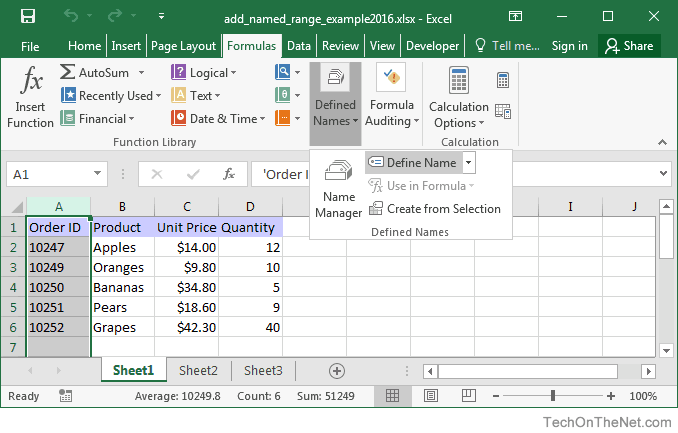Click inside the Name Box showing A1
This screenshot has height=433, width=678.
tap(48, 174)
